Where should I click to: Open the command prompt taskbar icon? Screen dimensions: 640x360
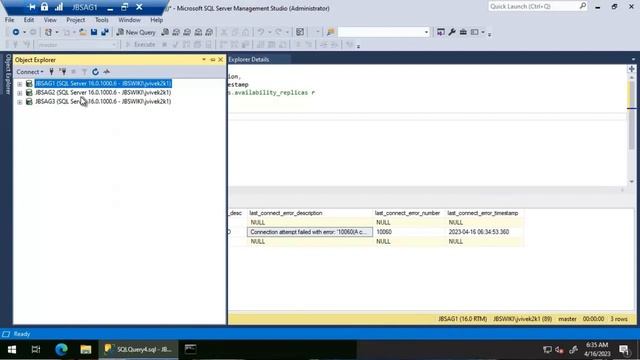[x=190, y=349]
